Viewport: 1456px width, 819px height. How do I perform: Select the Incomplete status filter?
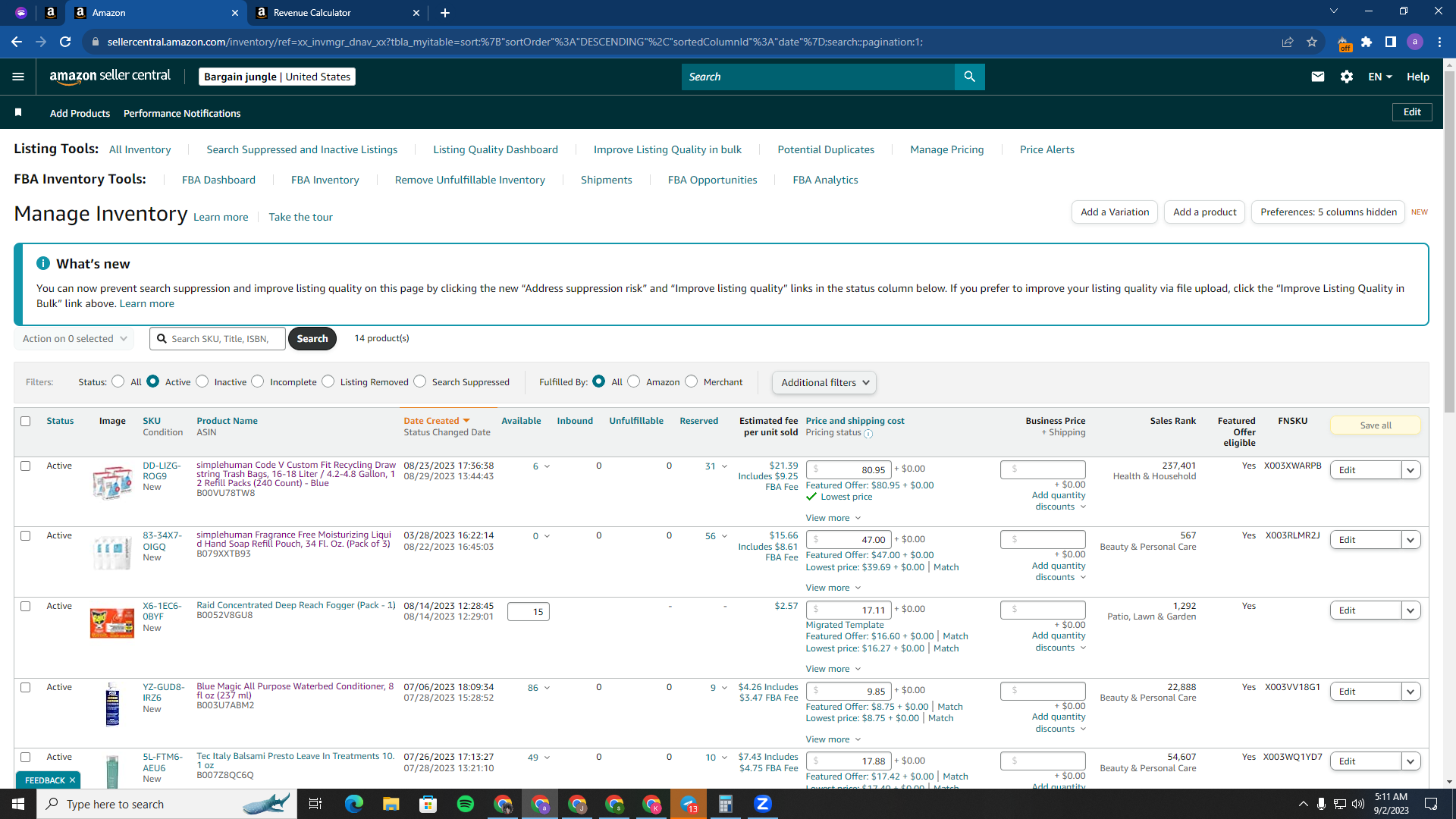click(x=258, y=381)
